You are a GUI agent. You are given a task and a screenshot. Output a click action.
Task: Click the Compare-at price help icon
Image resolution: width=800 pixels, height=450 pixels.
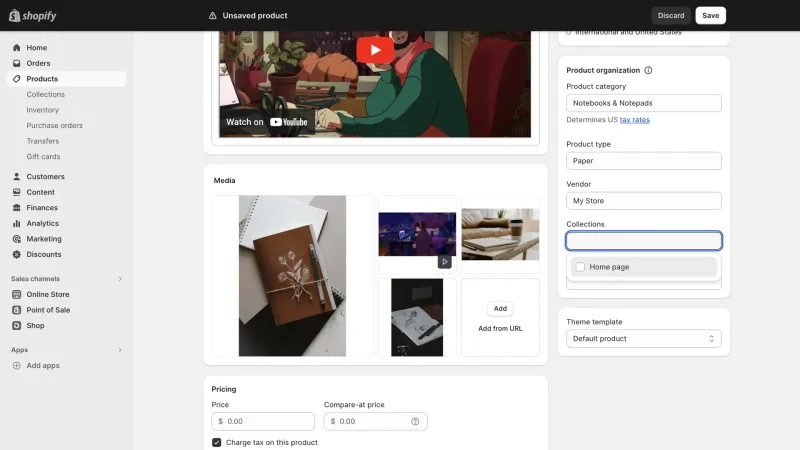point(415,421)
